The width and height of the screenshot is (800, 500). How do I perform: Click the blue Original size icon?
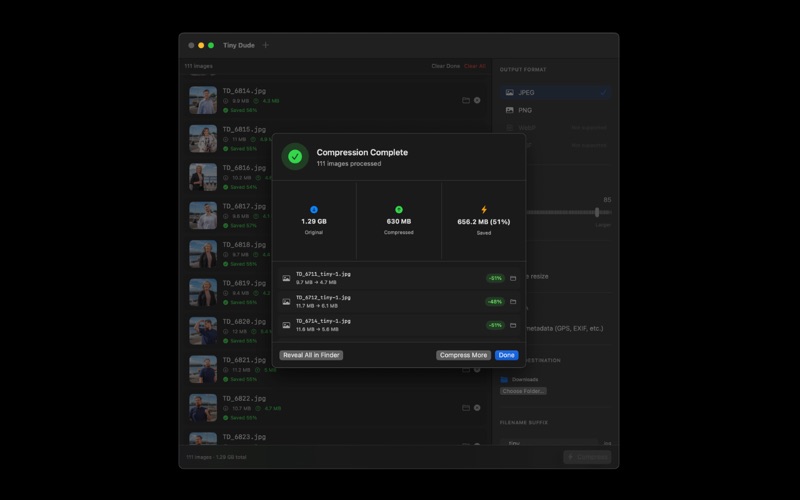tap(314, 210)
